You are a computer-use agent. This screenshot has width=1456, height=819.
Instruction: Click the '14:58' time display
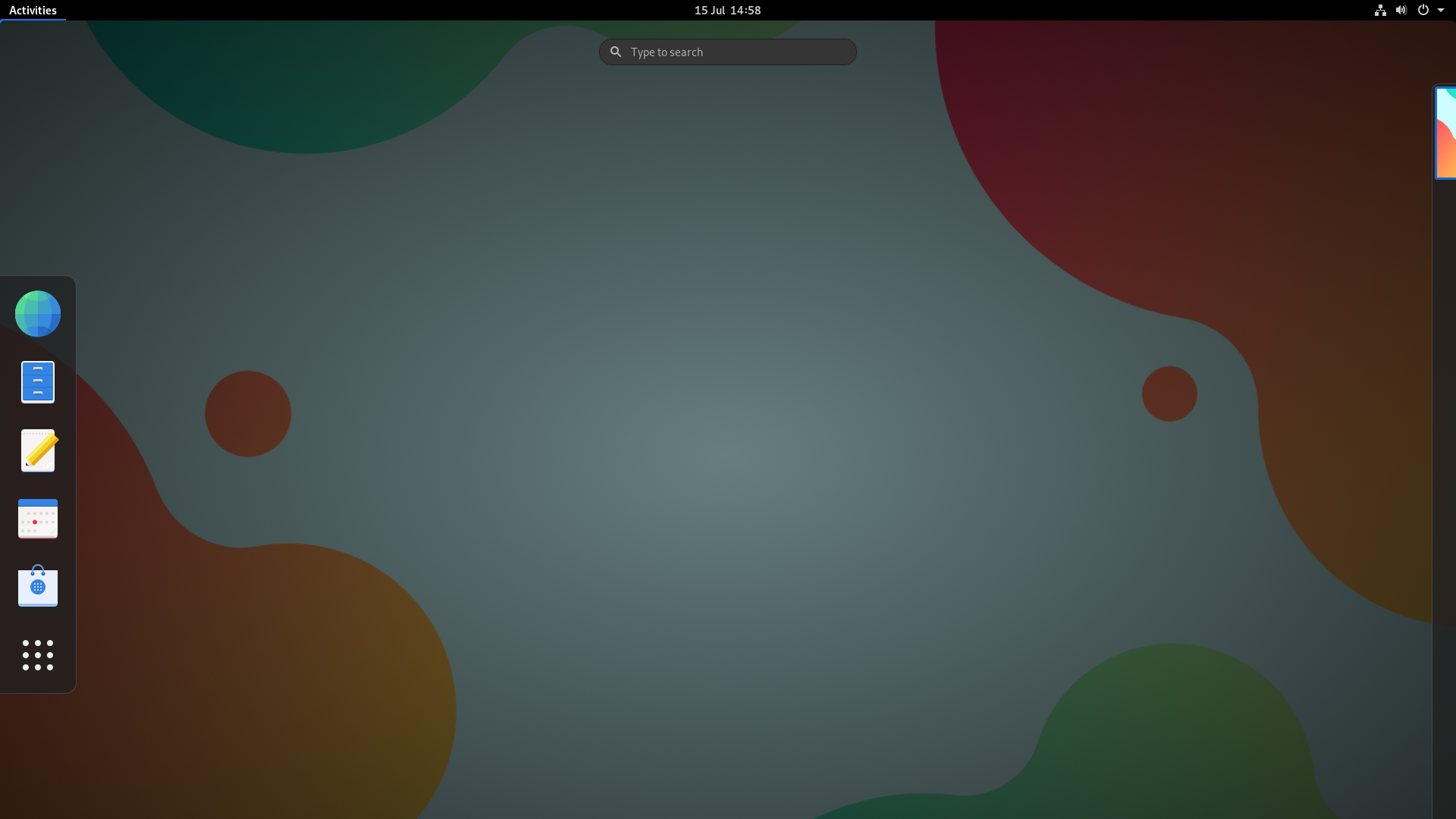coord(745,10)
